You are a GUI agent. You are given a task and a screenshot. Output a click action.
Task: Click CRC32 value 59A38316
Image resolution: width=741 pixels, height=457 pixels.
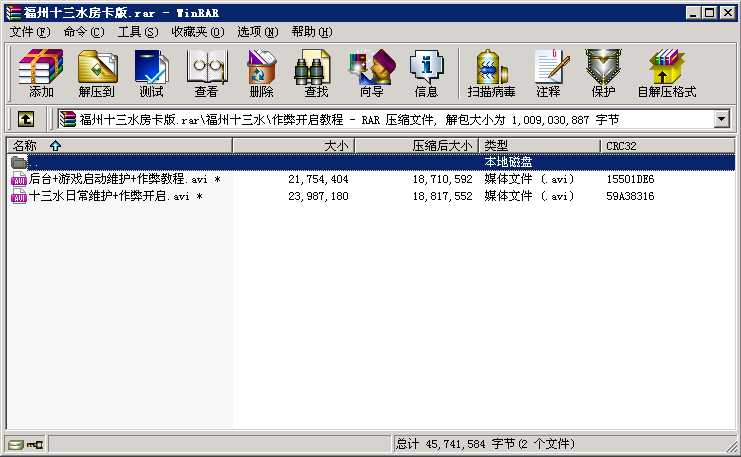click(630, 196)
